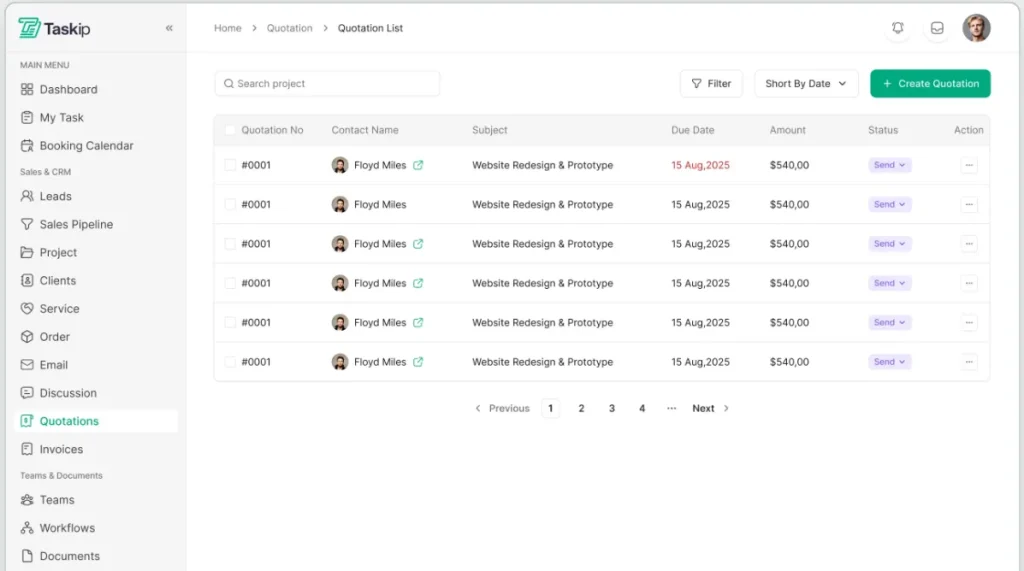
Task: Go to page 3 in pagination
Action: [612, 408]
